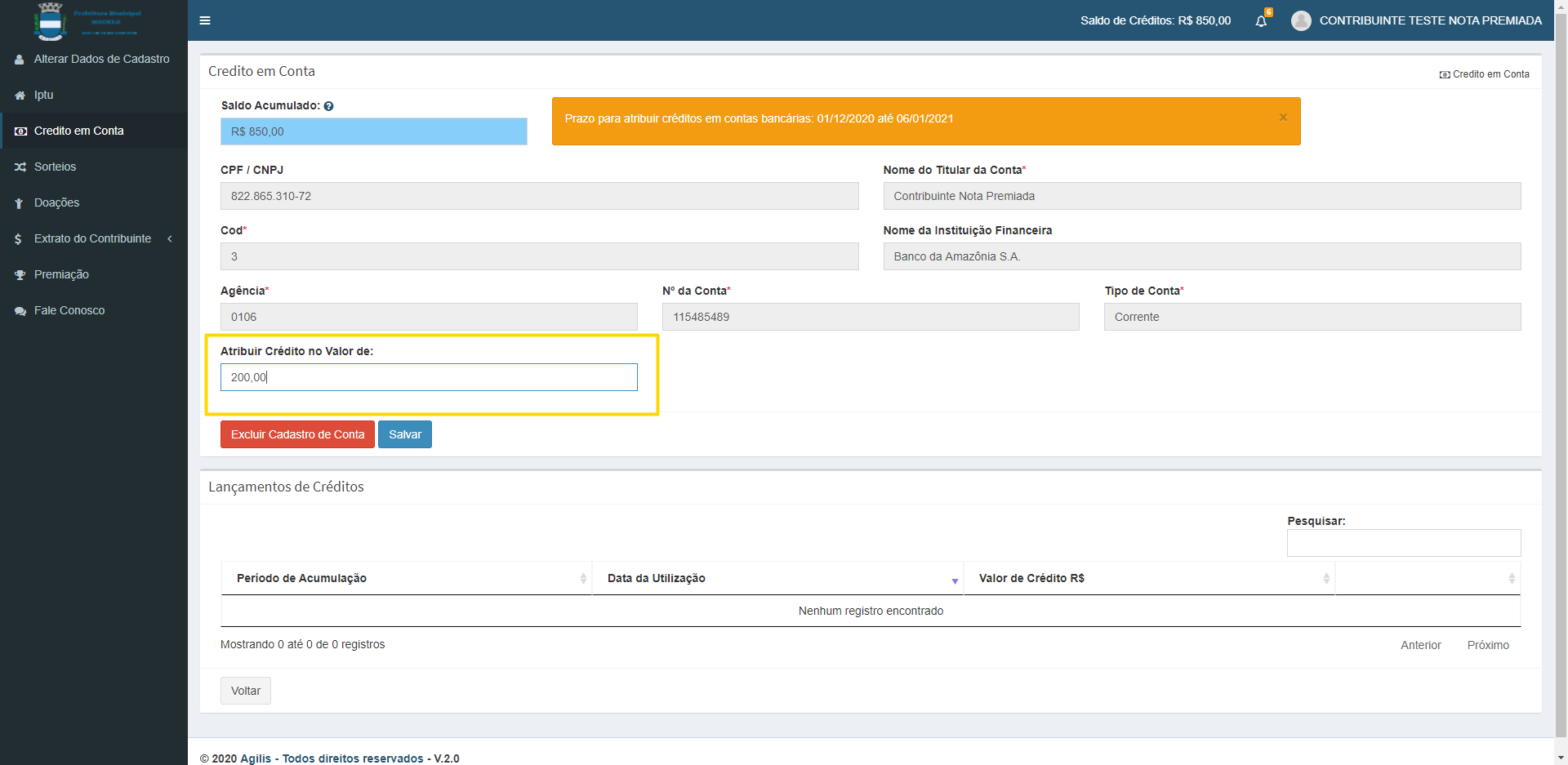
Task: Open the notifications bell icon
Action: point(1261,21)
